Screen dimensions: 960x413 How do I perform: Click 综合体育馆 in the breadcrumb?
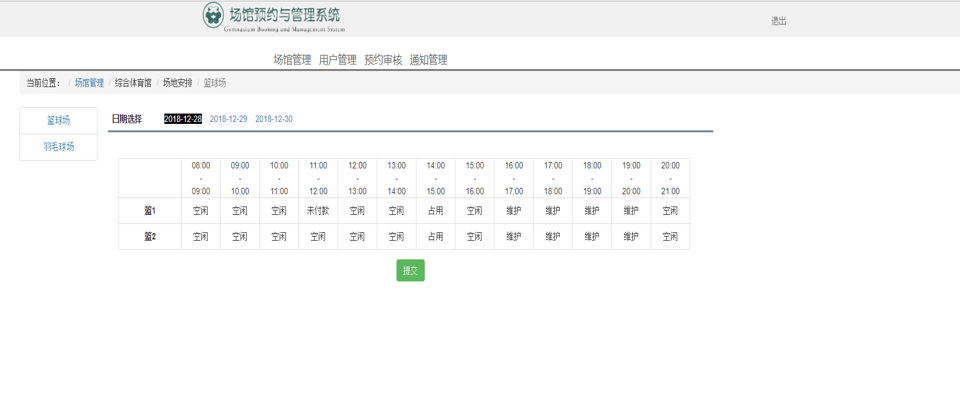coord(133,83)
